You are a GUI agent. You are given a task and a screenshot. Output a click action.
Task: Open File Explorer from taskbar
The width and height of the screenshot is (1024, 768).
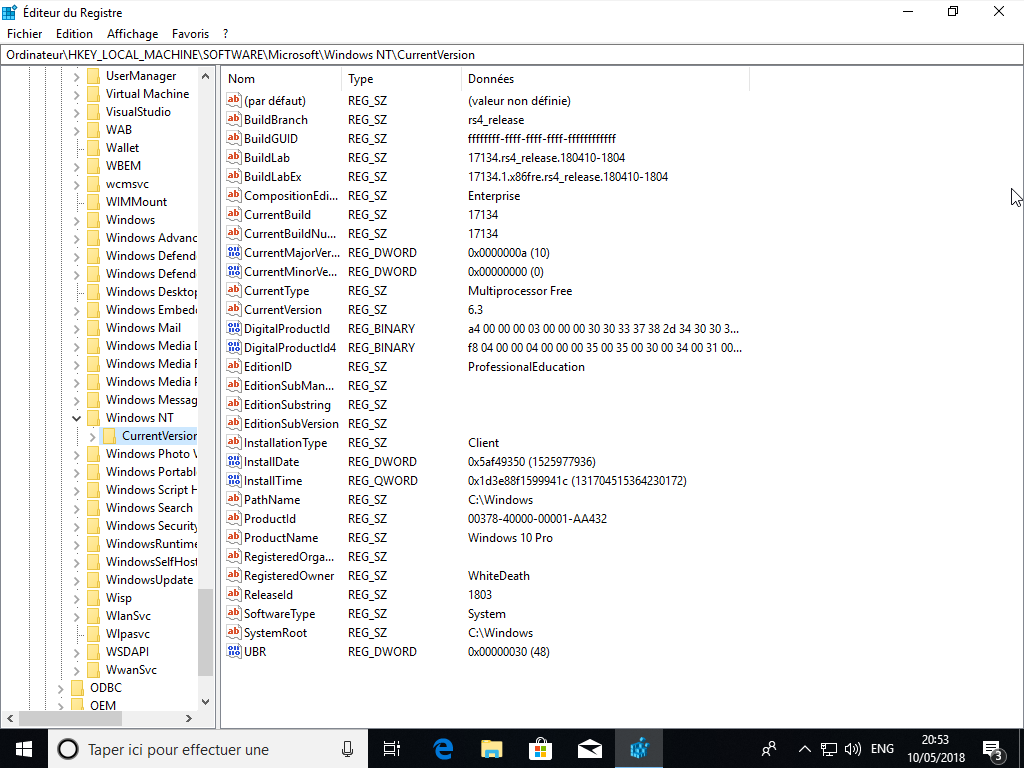[492, 749]
